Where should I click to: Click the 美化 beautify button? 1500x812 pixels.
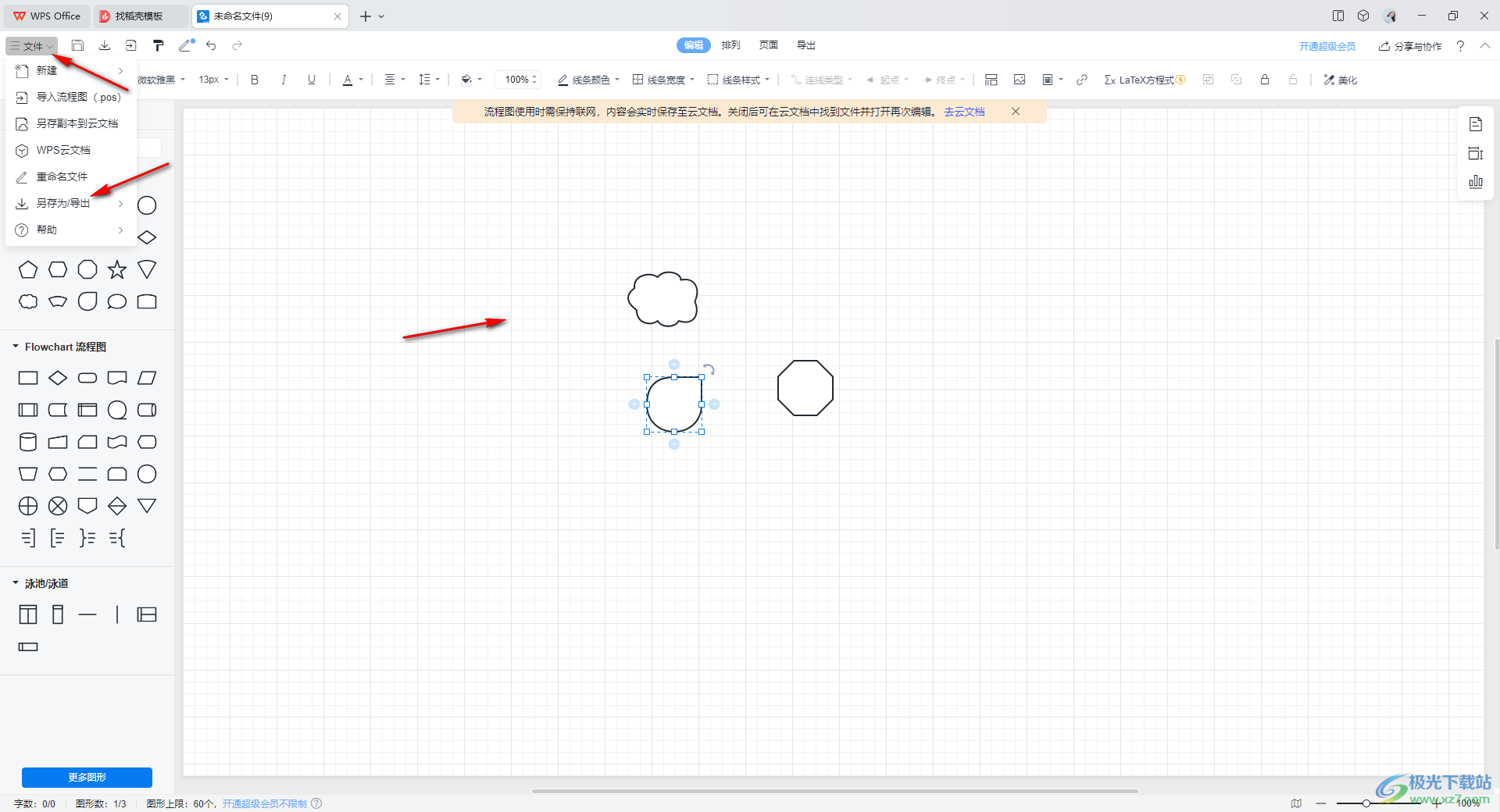coord(1341,80)
